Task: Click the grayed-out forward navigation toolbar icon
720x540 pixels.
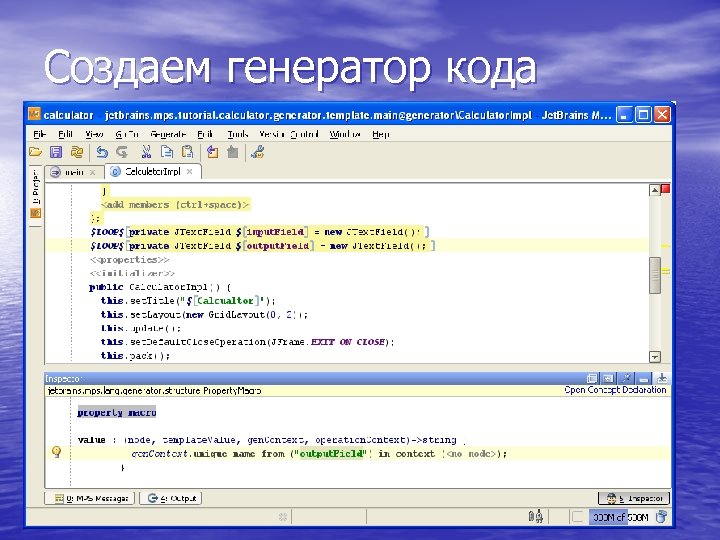Action: (233, 152)
